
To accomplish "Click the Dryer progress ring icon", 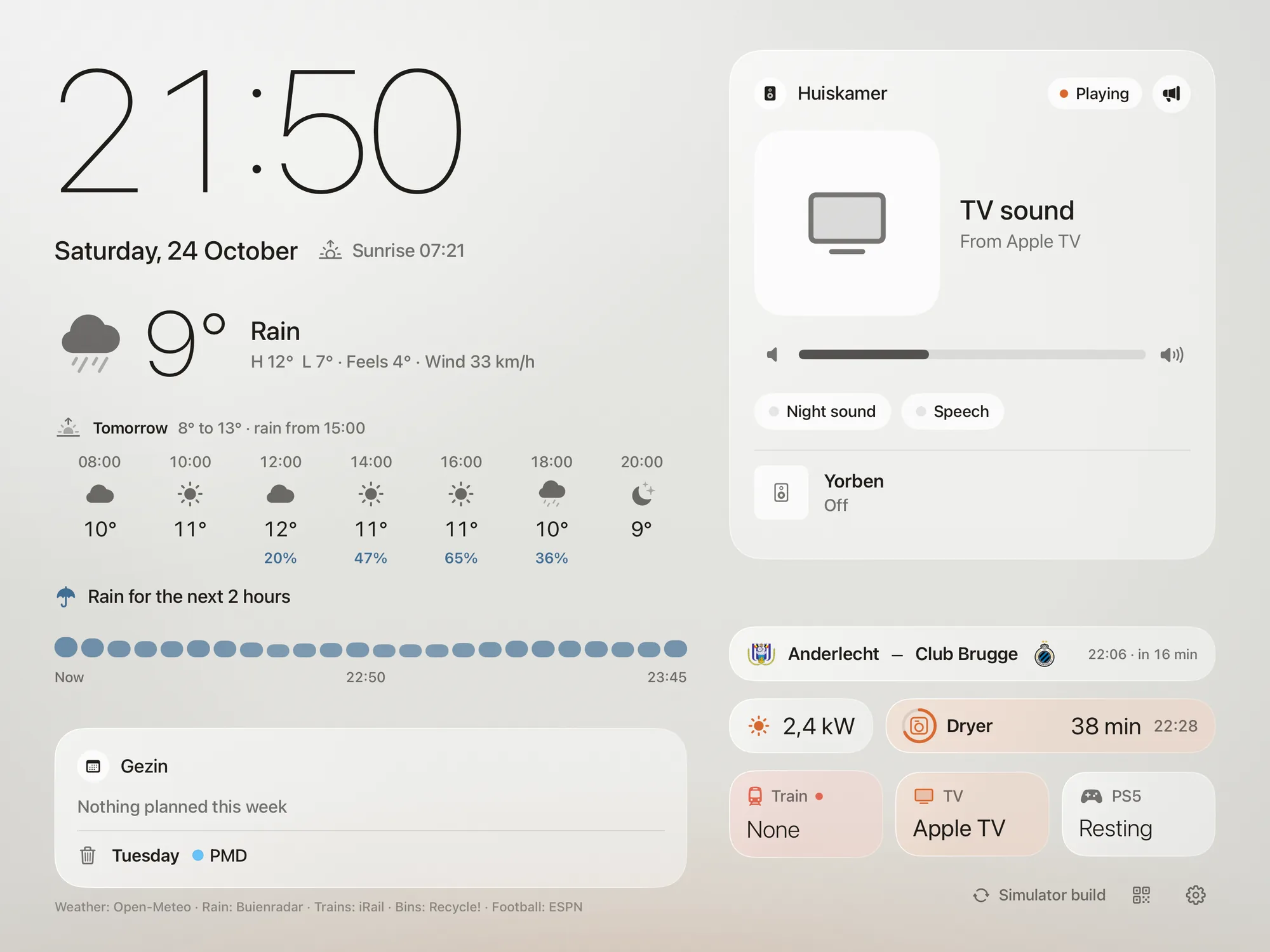I will point(919,726).
